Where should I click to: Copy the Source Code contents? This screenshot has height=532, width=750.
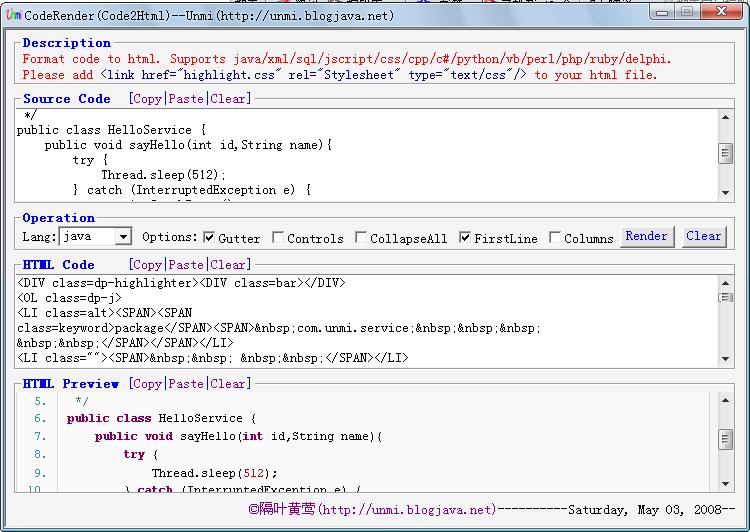[x=147, y=99]
